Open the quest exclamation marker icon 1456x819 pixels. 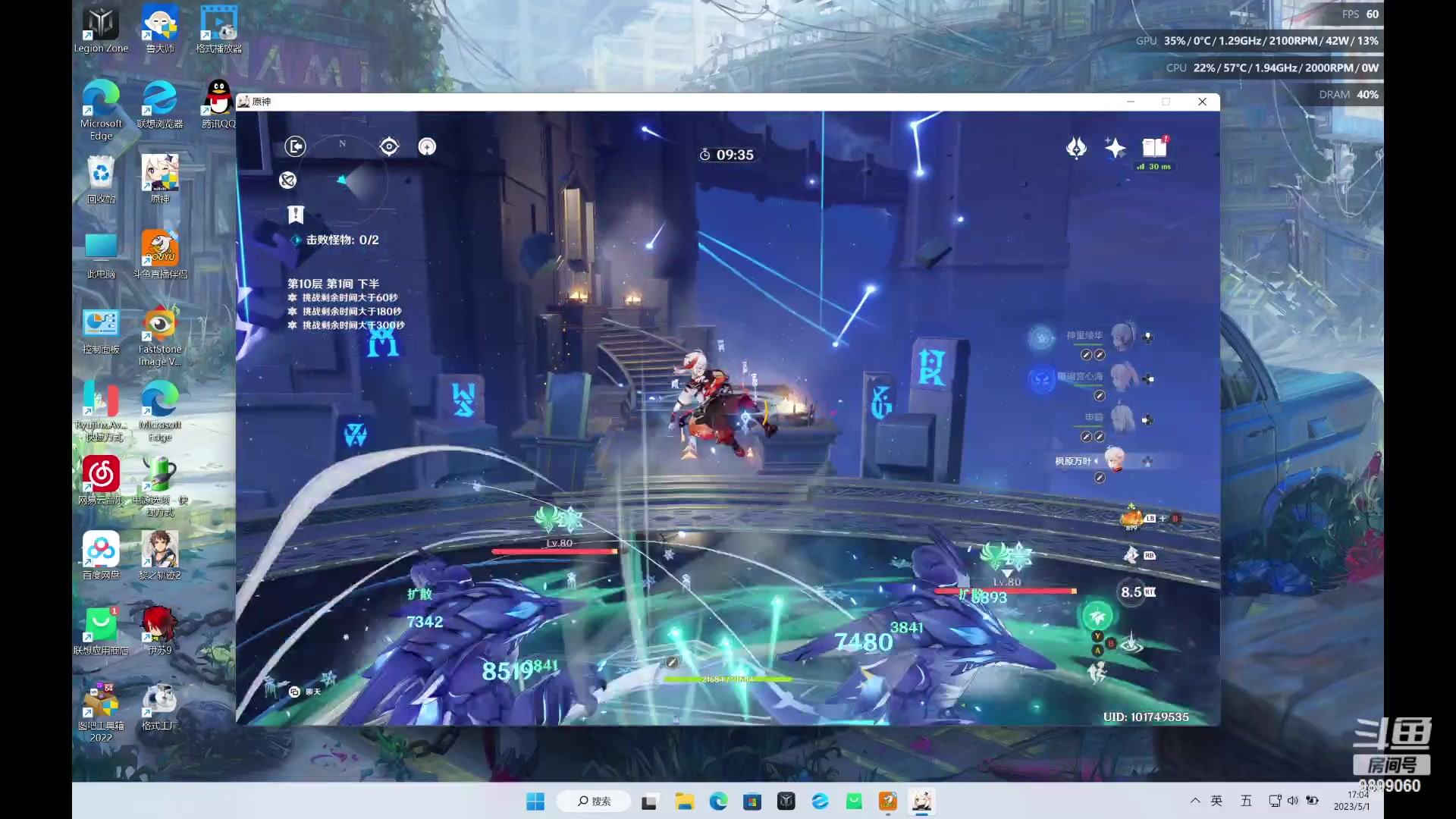pos(296,215)
